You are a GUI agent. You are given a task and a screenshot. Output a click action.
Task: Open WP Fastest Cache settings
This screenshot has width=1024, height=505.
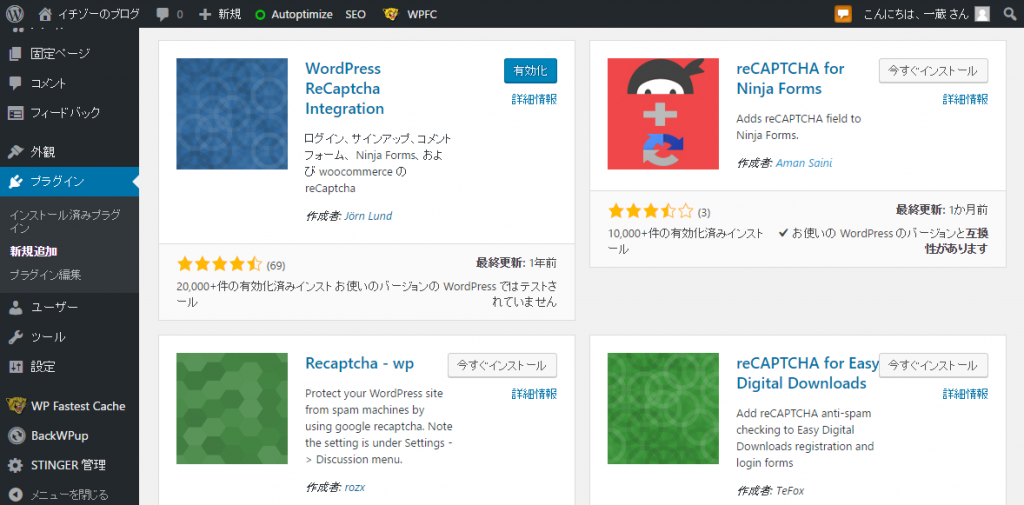[x=78, y=406]
